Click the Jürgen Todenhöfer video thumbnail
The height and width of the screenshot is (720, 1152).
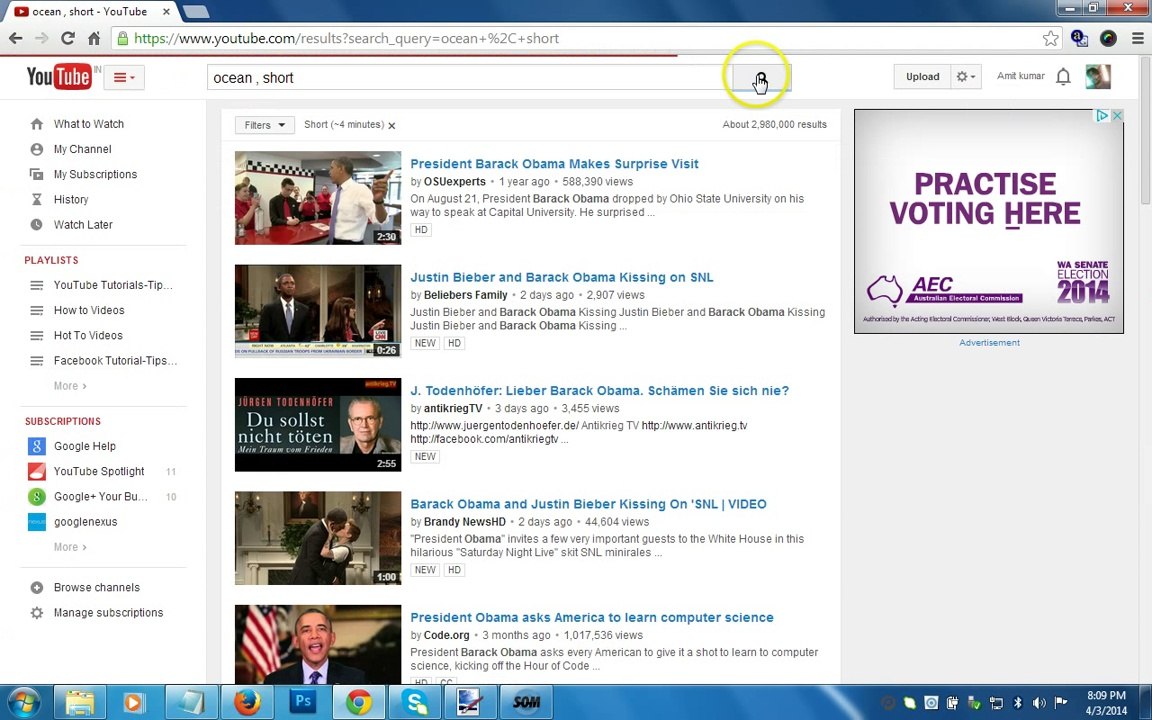(x=318, y=425)
